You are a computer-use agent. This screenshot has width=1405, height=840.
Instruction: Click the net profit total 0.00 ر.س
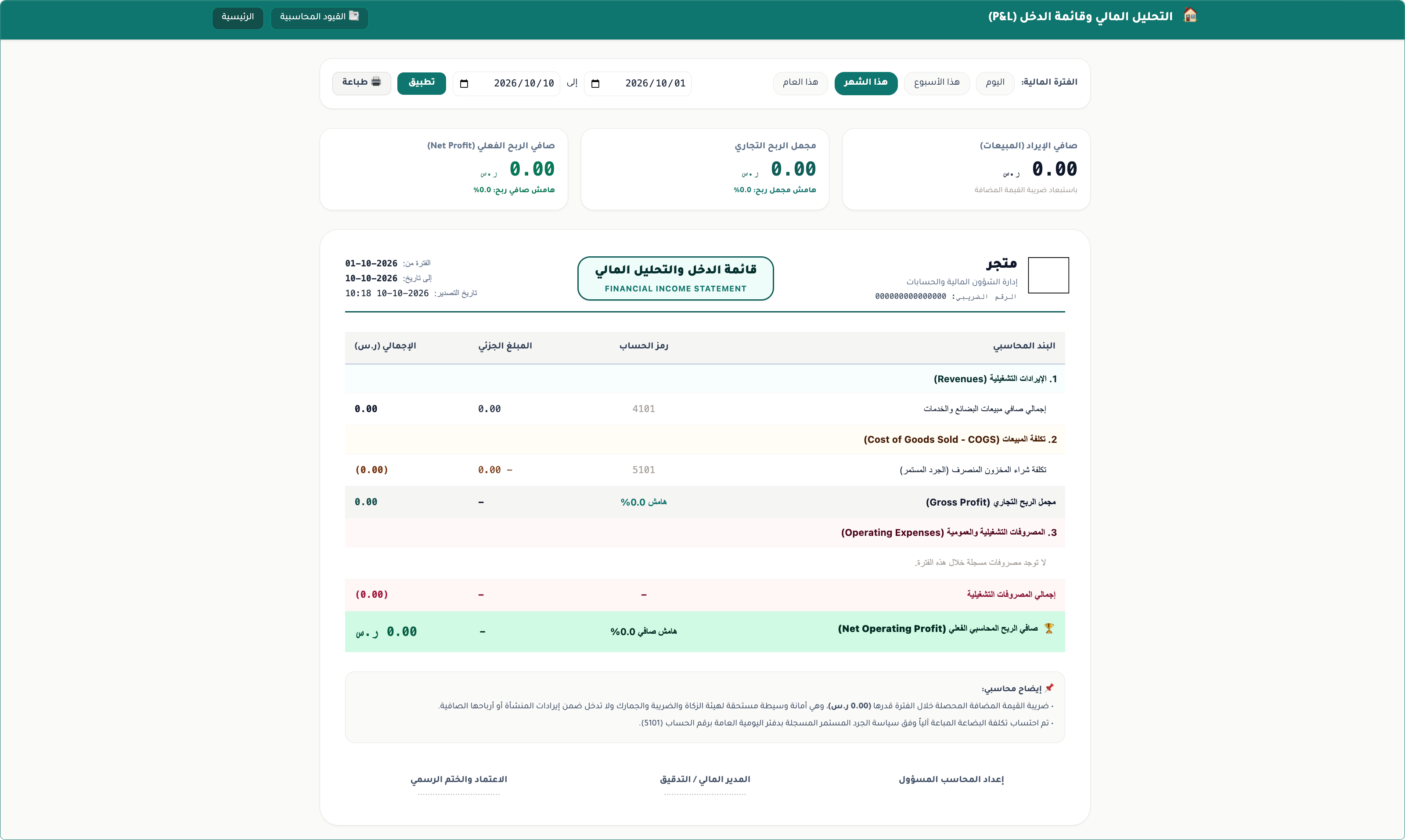(x=386, y=632)
